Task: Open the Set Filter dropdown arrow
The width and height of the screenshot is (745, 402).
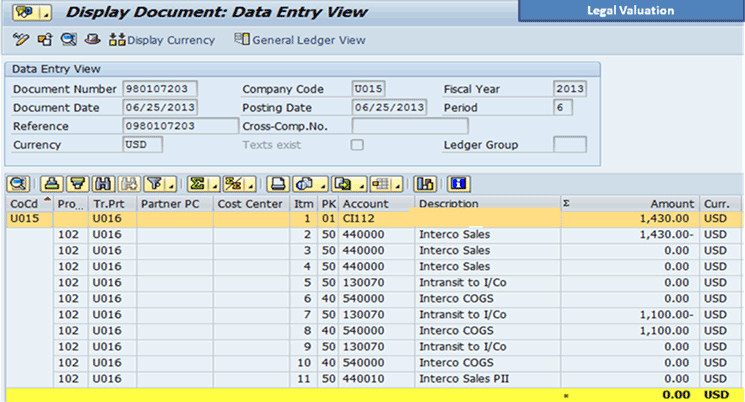Action: pos(170,185)
